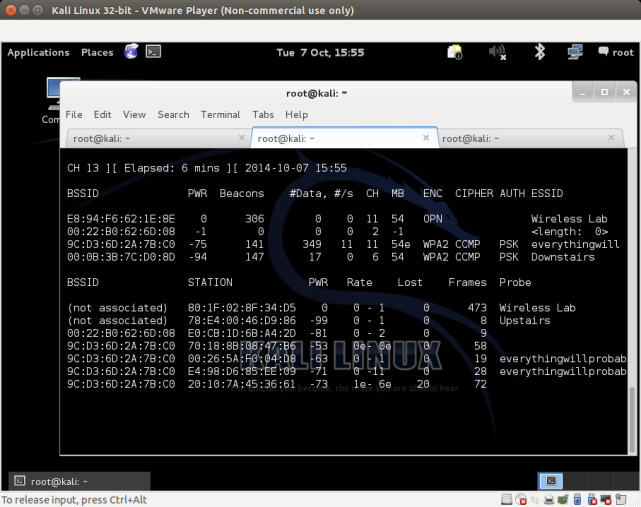Open the terminal Search menu
This screenshot has width=641, height=507.
click(x=173, y=114)
